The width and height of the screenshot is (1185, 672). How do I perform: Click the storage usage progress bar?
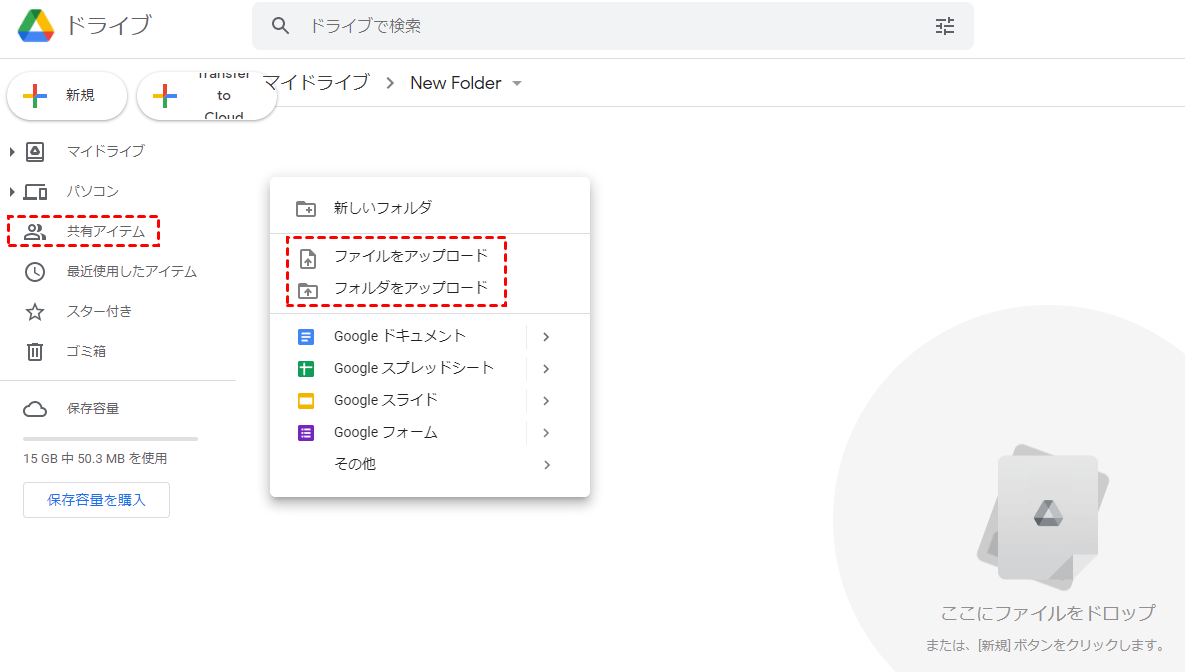click(x=110, y=438)
